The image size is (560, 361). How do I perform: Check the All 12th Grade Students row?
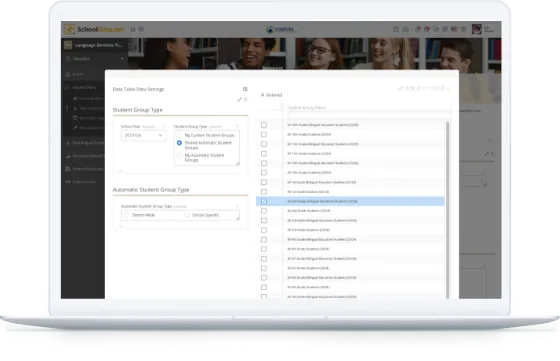264,172
